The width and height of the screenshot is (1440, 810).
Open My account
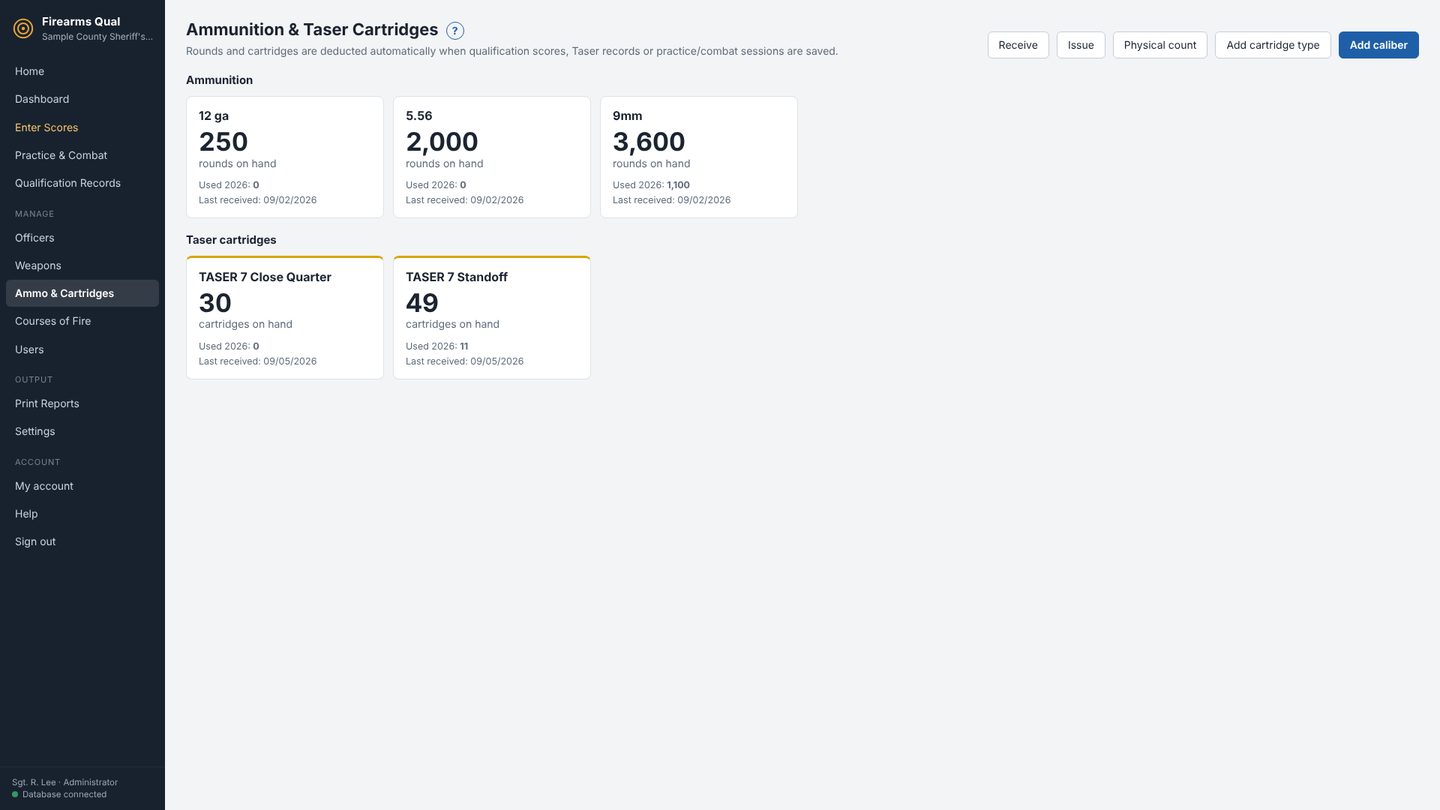point(82,486)
